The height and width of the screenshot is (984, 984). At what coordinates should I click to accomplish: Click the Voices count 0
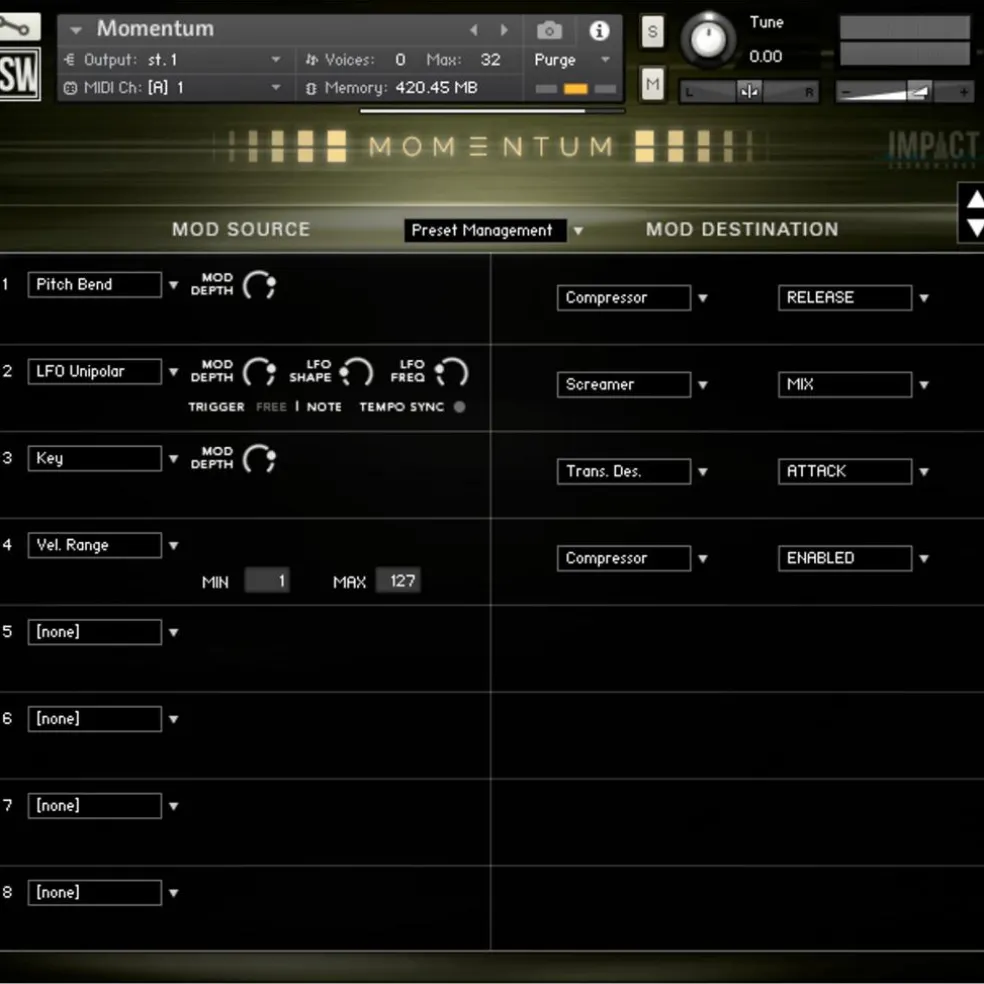tap(400, 60)
